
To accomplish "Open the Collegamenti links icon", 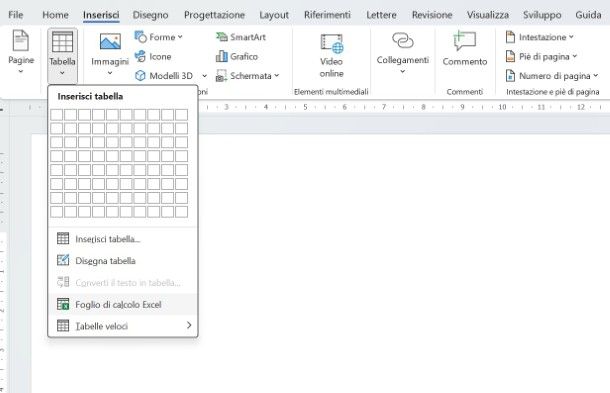I will 403,40.
